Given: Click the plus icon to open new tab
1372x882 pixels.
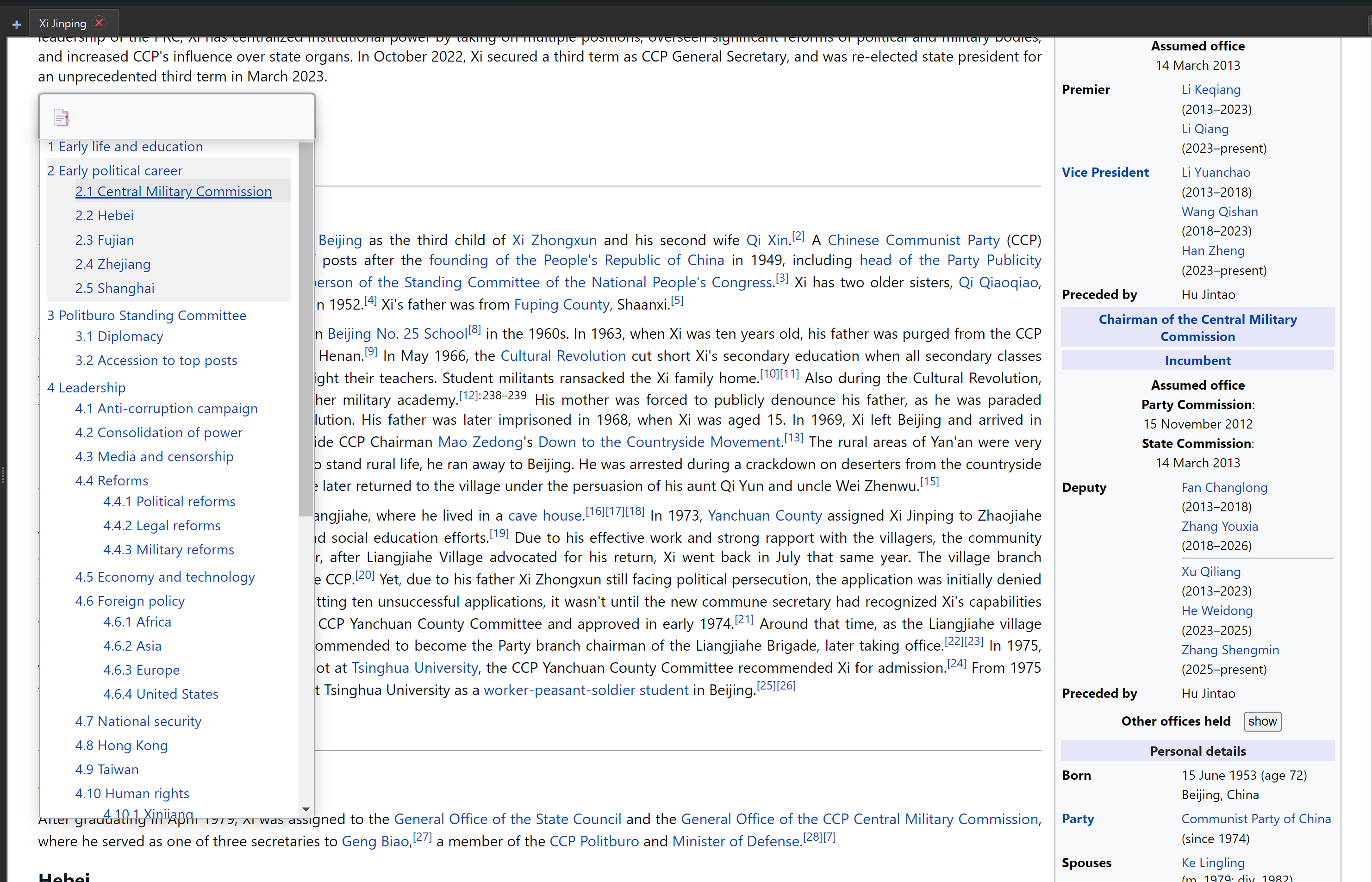Looking at the screenshot, I should tap(16, 24).
